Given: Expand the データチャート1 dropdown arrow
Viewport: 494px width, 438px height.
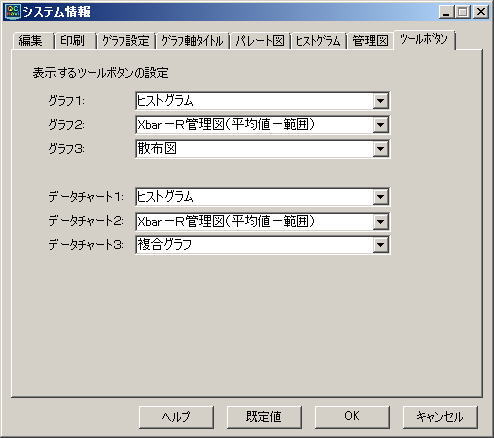Looking at the screenshot, I should point(380,197).
